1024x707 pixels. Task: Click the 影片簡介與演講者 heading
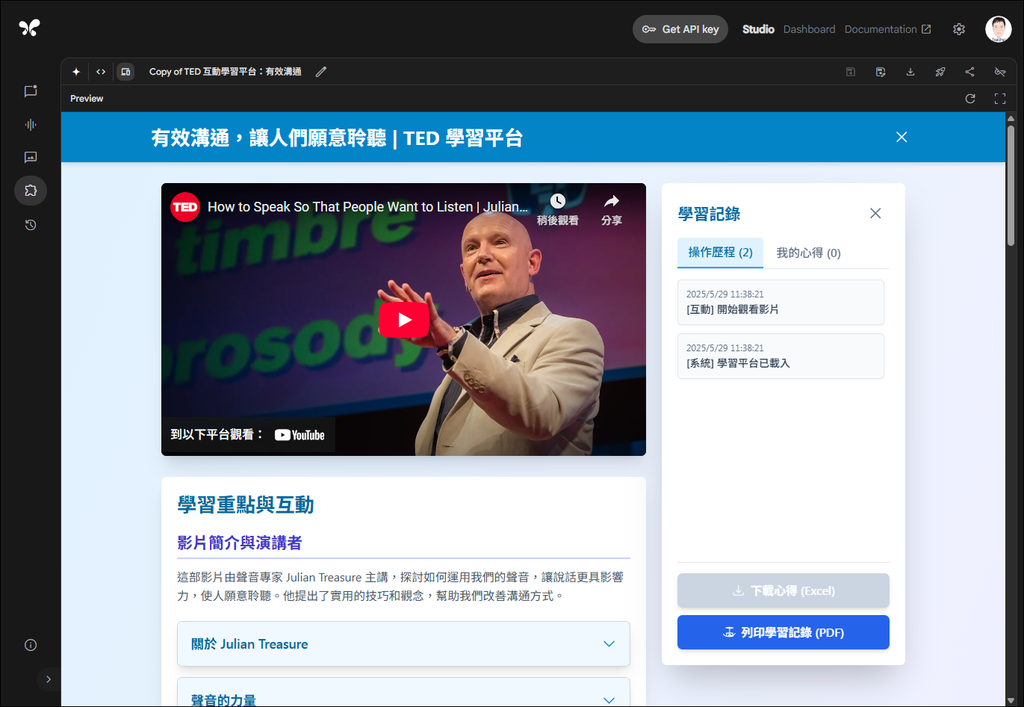(x=240, y=542)
